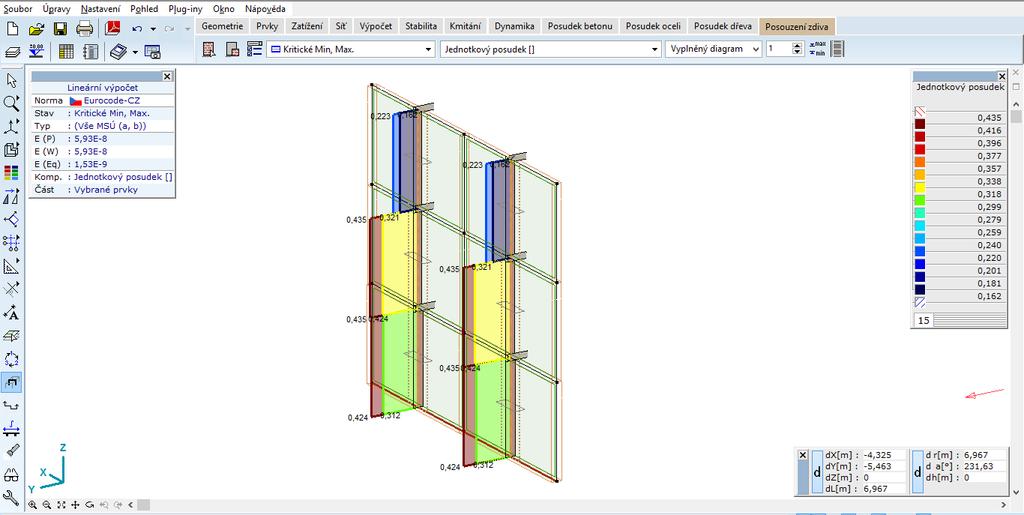Viewport: 1024px width, 515px height.
Task: Export to PDF with the red PDF icon
Action: 113,29
